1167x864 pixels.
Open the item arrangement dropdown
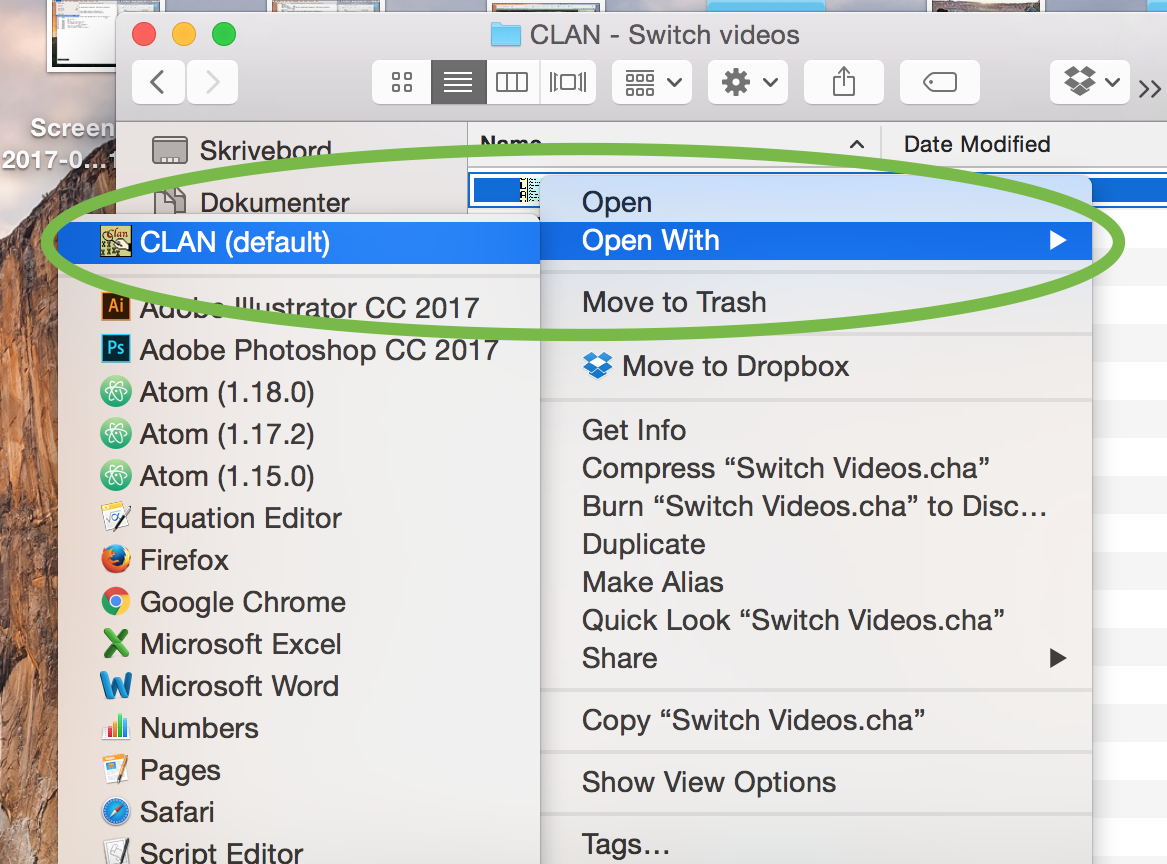(x=653, y=82)
